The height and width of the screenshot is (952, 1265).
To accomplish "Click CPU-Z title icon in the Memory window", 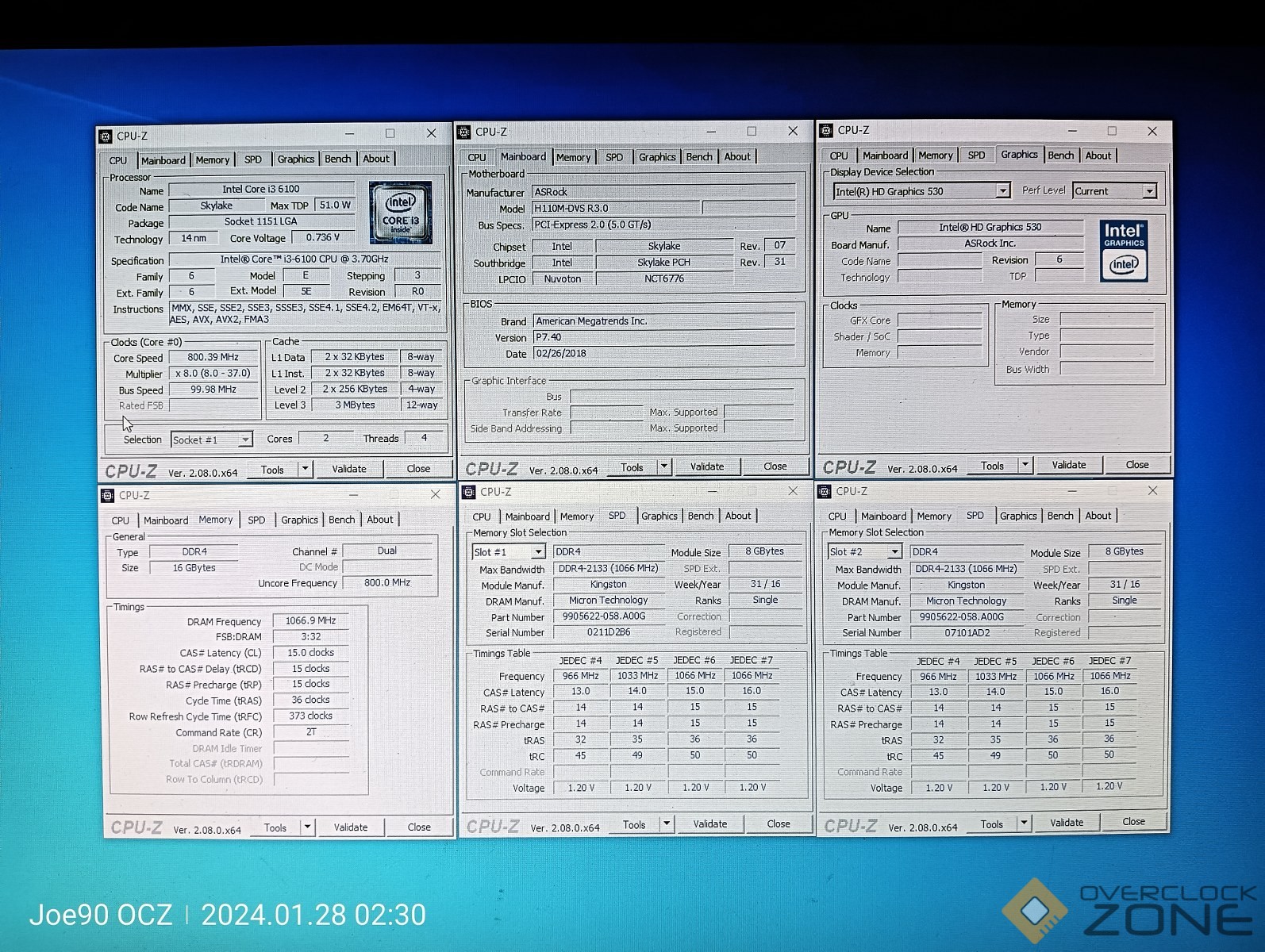I will pos(107,495).
